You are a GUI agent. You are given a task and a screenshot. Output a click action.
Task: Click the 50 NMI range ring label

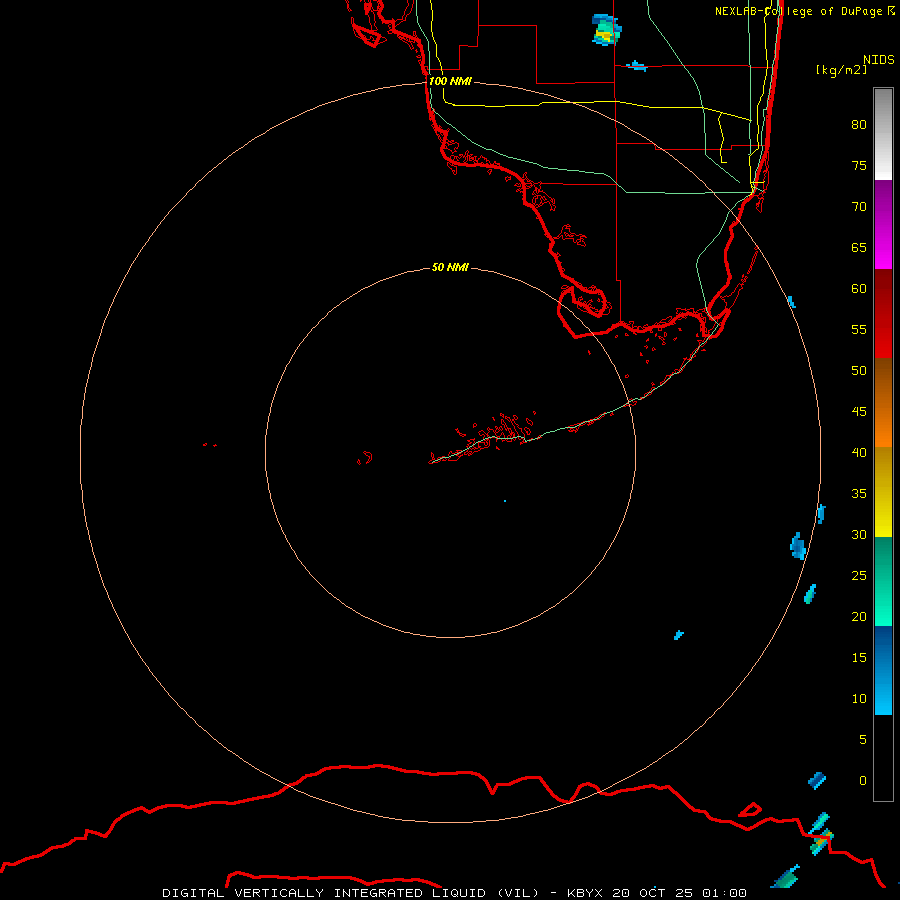click(450, 267)
